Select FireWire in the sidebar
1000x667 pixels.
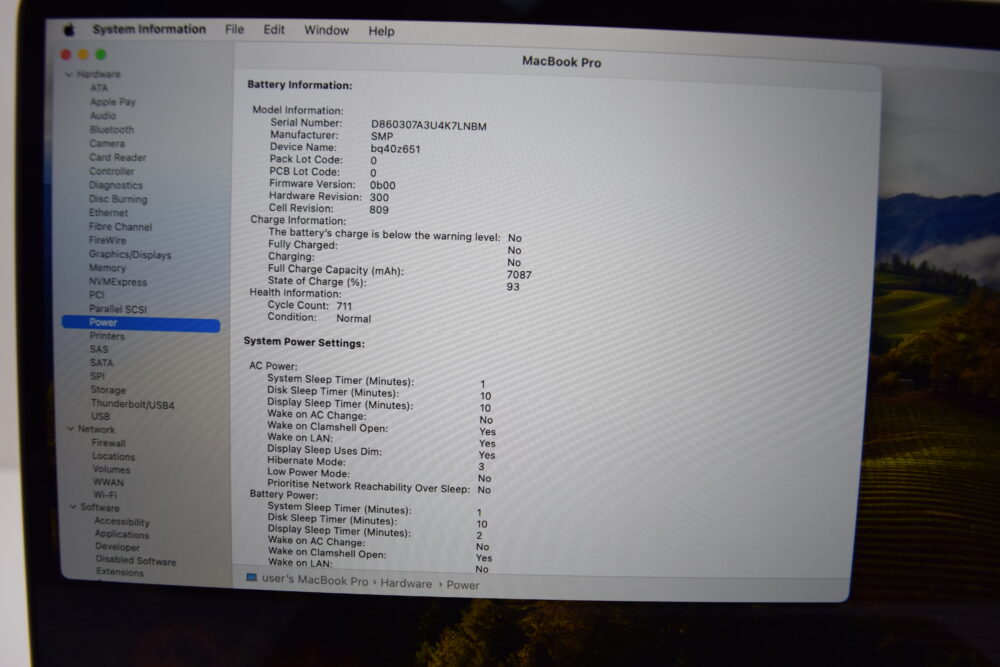[108, 240]
